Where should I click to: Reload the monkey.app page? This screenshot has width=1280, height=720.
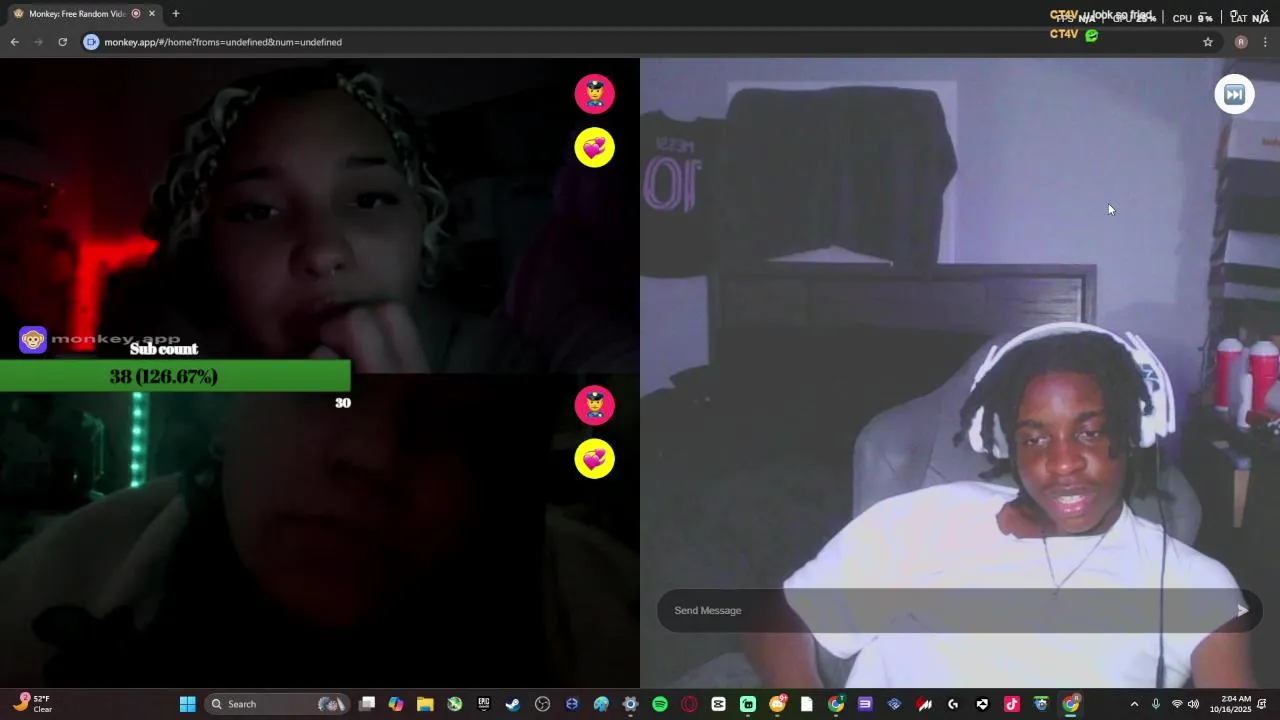[62, 42]
